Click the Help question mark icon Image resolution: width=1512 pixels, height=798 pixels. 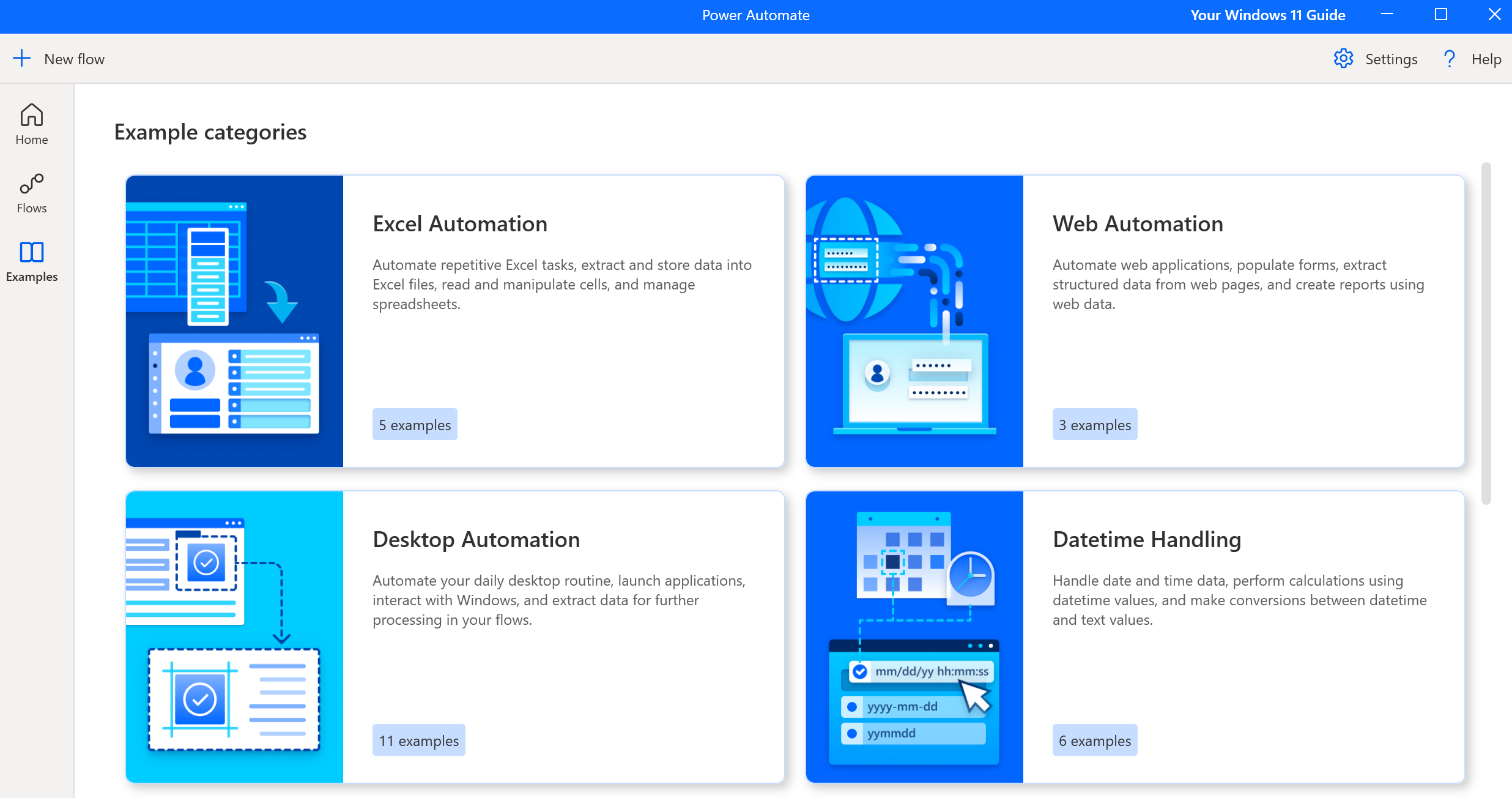click(1449, 58)
